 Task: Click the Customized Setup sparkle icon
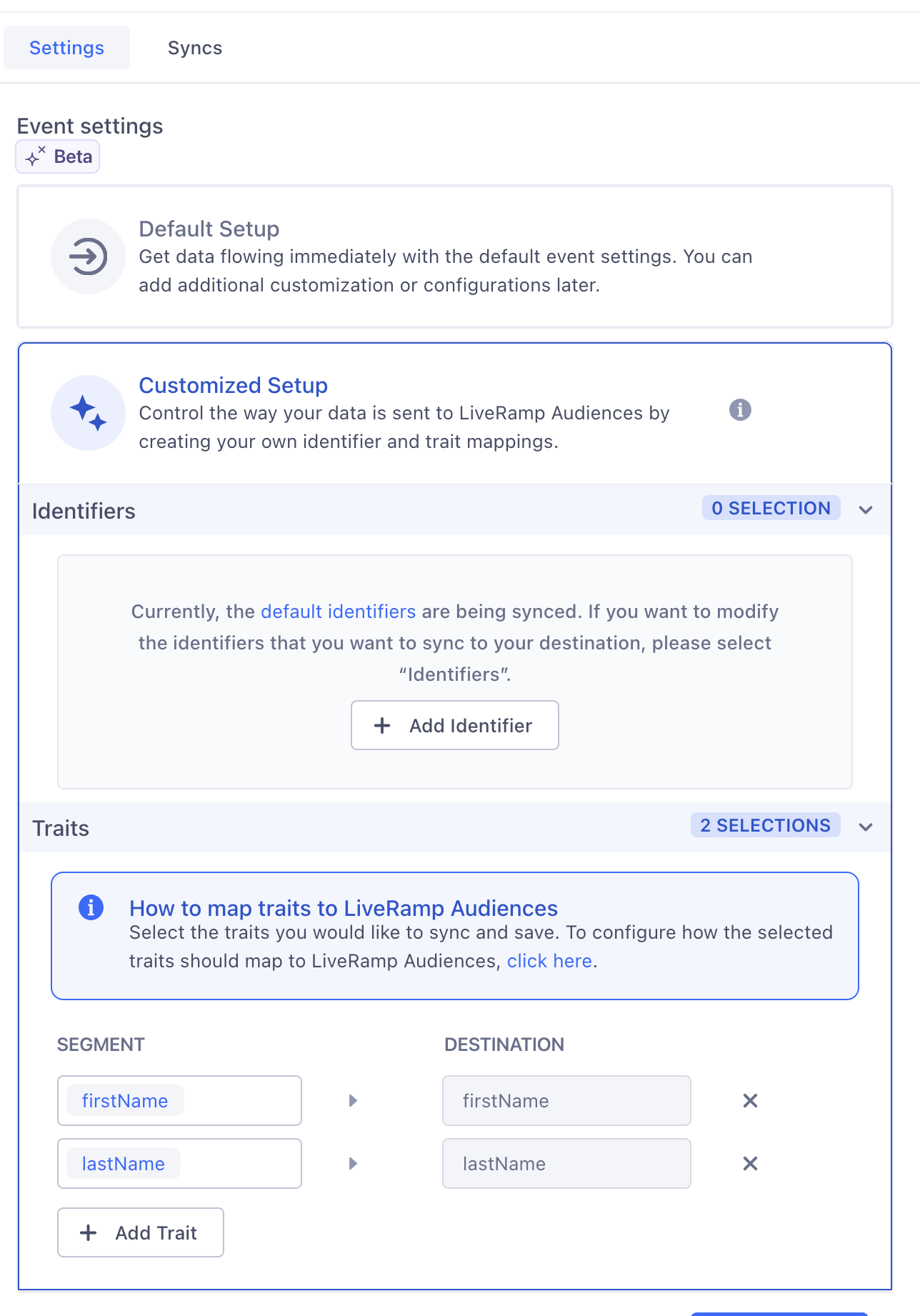pyautogui.click(x=88, y=413)
